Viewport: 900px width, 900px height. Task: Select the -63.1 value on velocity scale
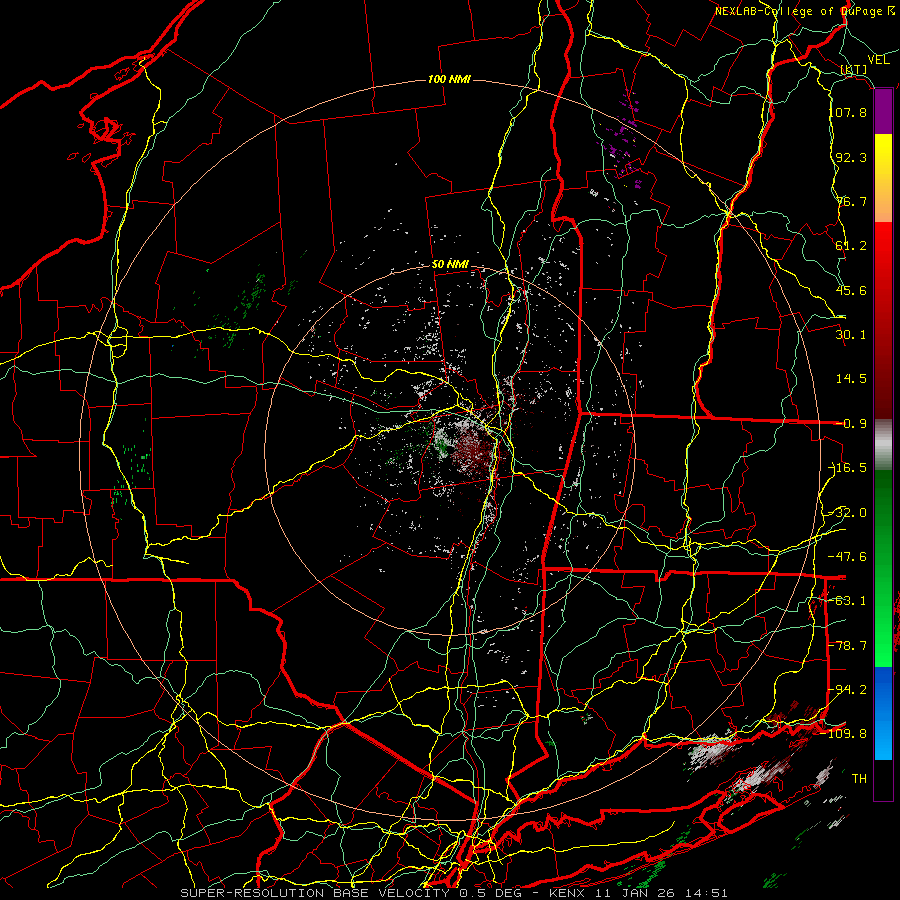[x=847, y=601]
